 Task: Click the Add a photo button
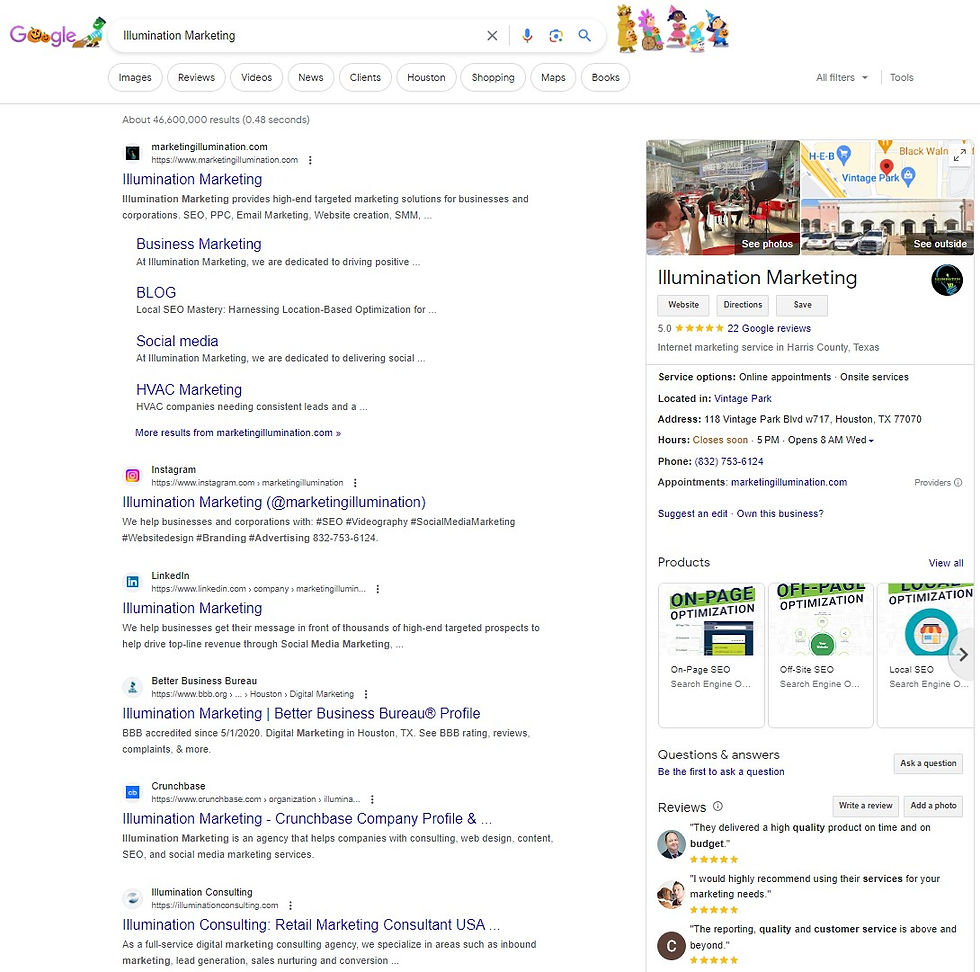coord(933,806)
